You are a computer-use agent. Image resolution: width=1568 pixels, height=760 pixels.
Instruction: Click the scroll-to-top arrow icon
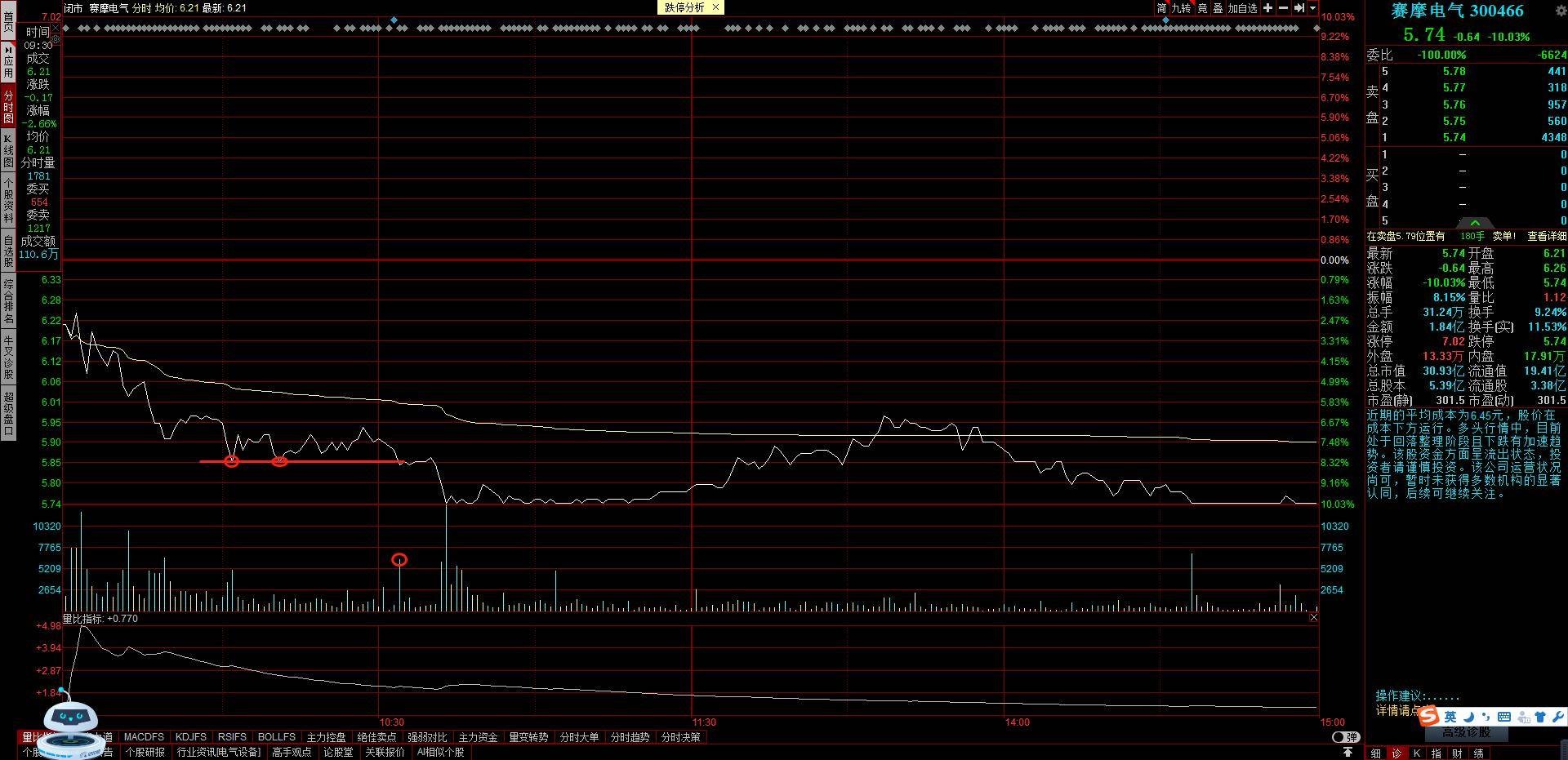[1348, 752]
